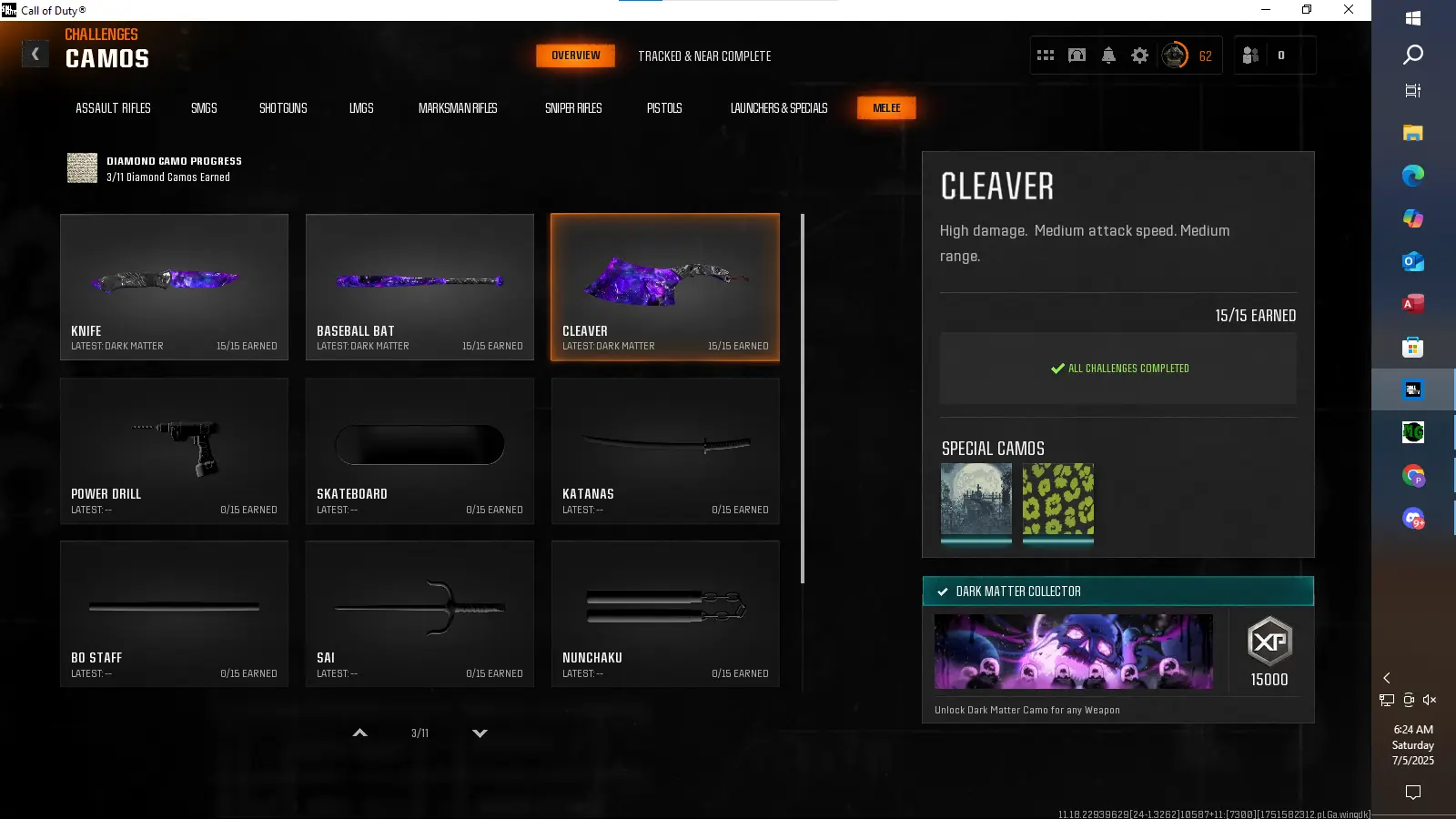The width and height of the screenshot is (1456, 819).
Task: Launch File Explorer from the taskbar
Action: tap(1413, 133)
